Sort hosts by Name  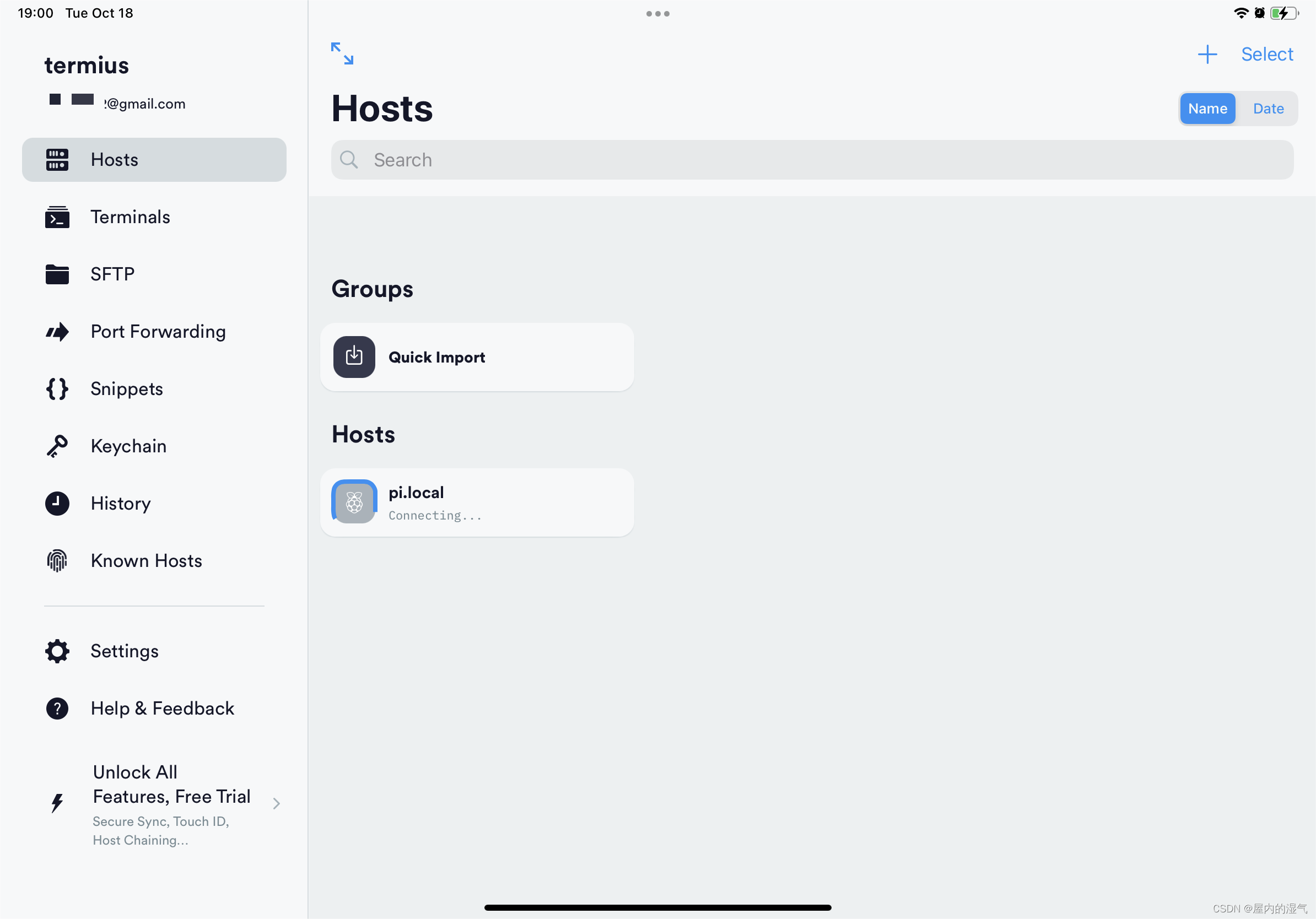pyautogui.click(x=1207, y=109)
